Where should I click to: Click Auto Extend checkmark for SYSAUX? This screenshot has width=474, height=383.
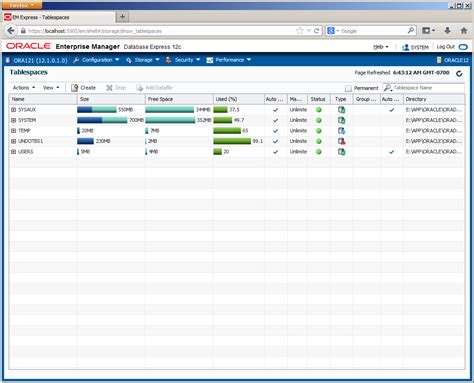(x=275, y=110)
